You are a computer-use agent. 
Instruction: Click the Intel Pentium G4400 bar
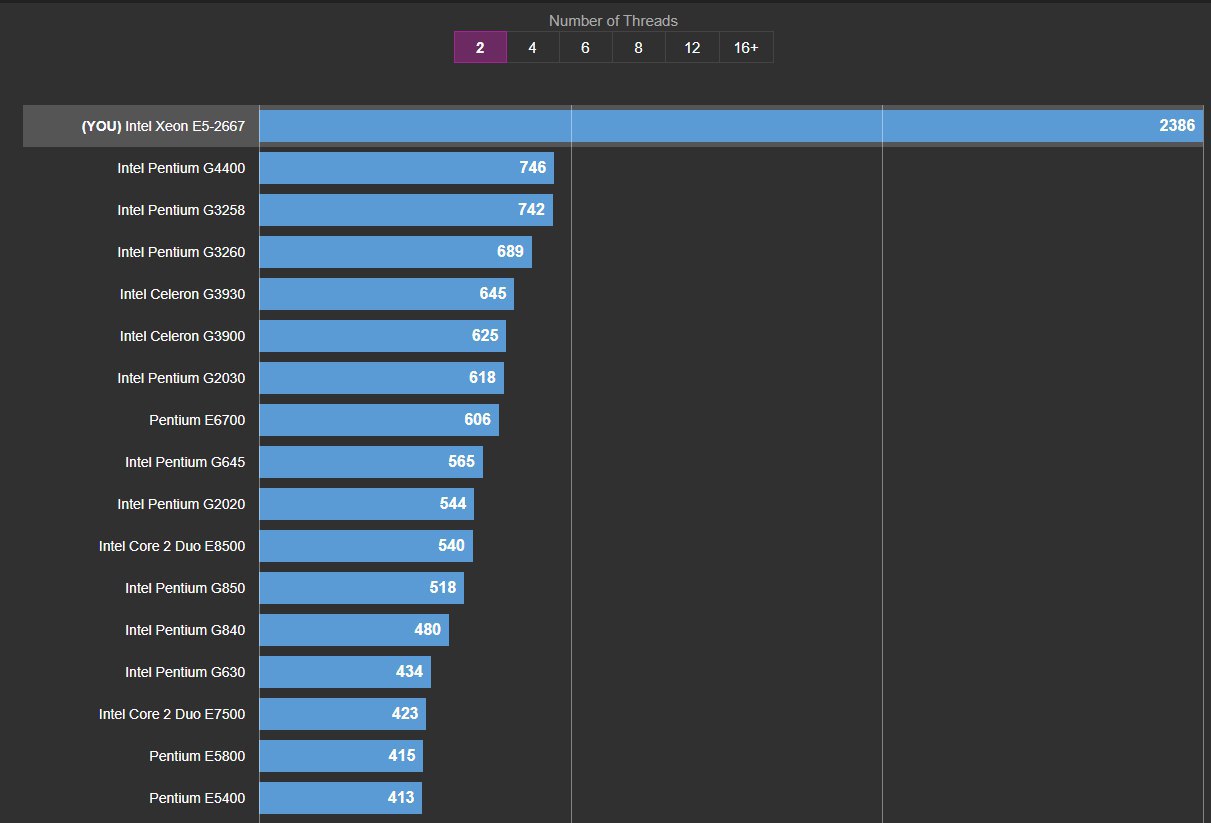coord(407,168)
